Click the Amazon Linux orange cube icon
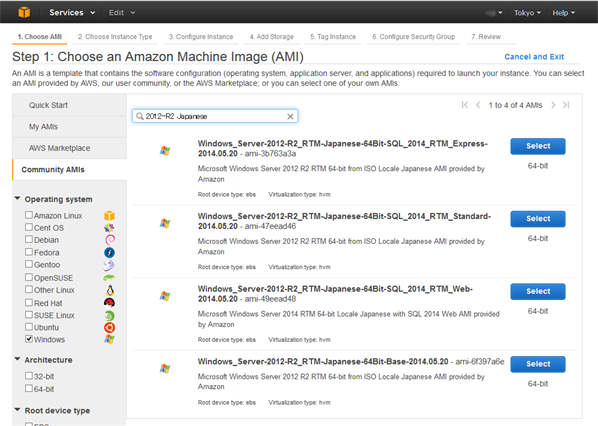598x426 pixels. (x=109, y=216)
